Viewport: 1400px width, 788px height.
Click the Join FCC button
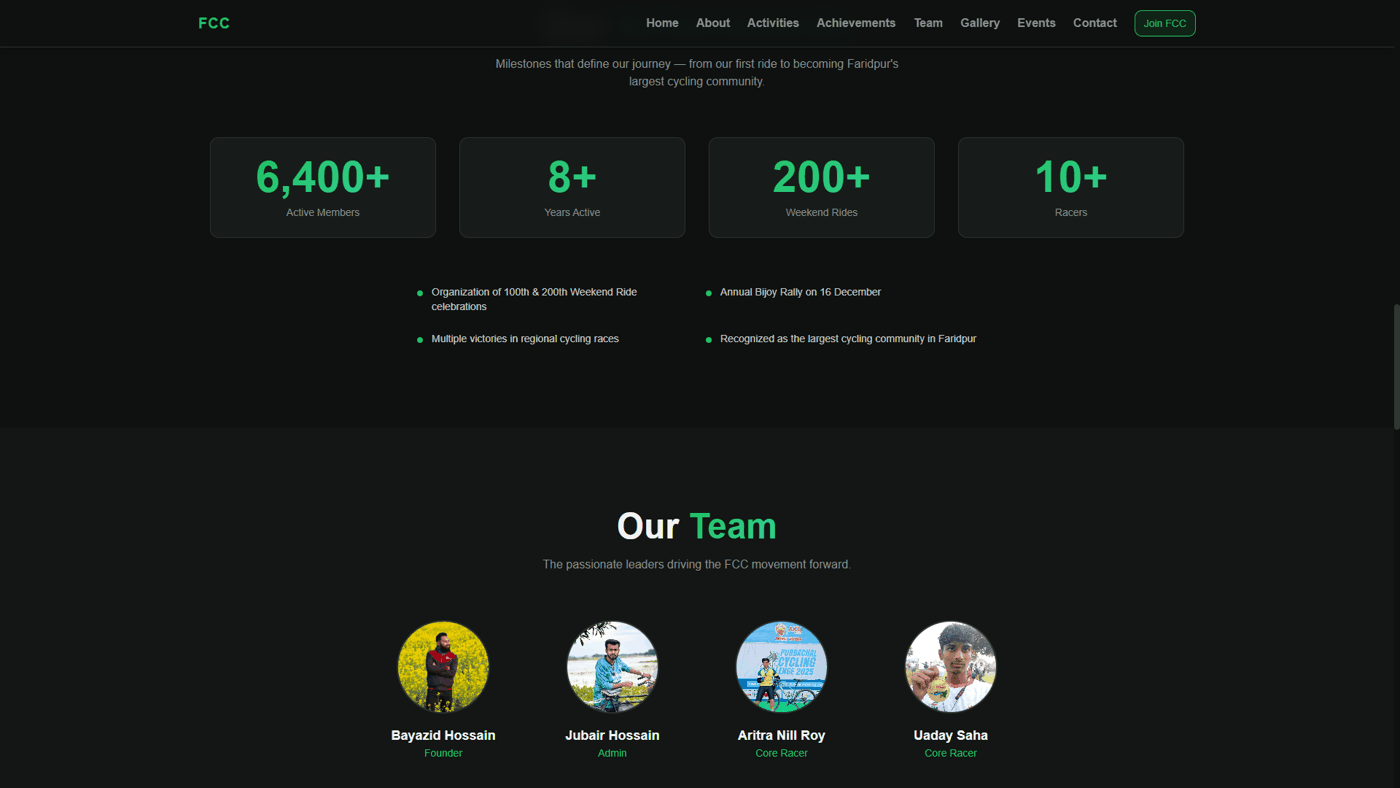pos(1165,23)
